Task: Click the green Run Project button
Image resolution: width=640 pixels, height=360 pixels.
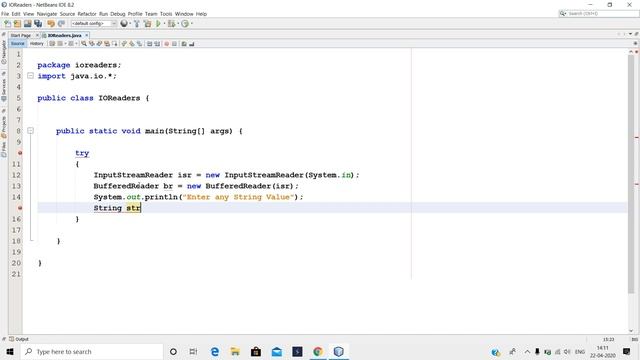Action: pyautogui.click(x=158, y=24)
